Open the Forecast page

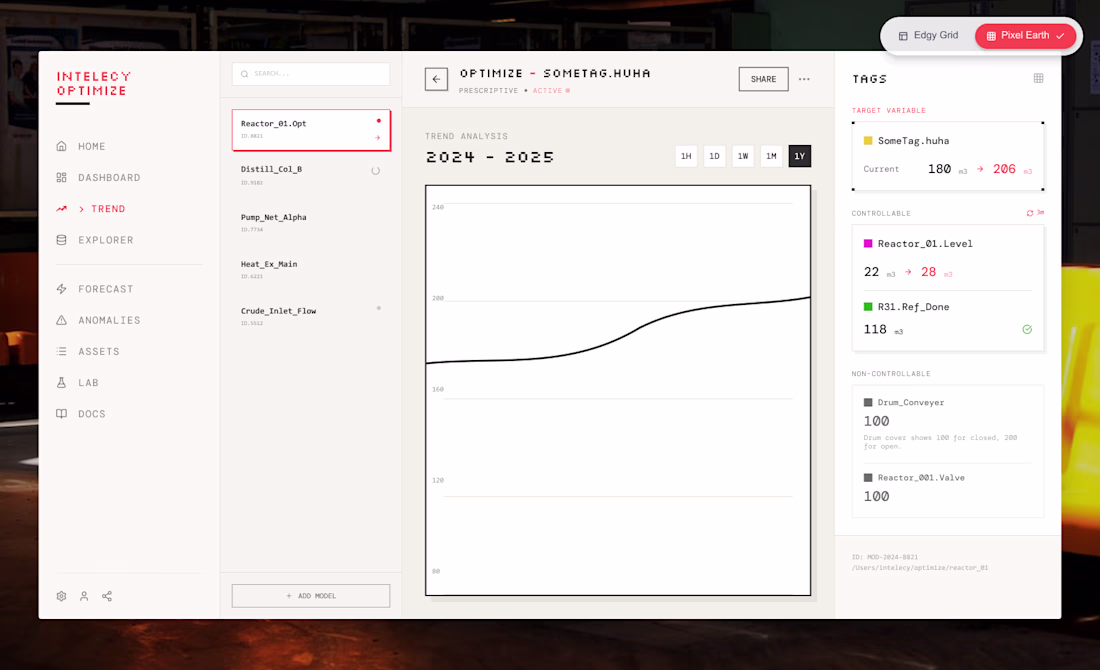click(x=105, y=289)
